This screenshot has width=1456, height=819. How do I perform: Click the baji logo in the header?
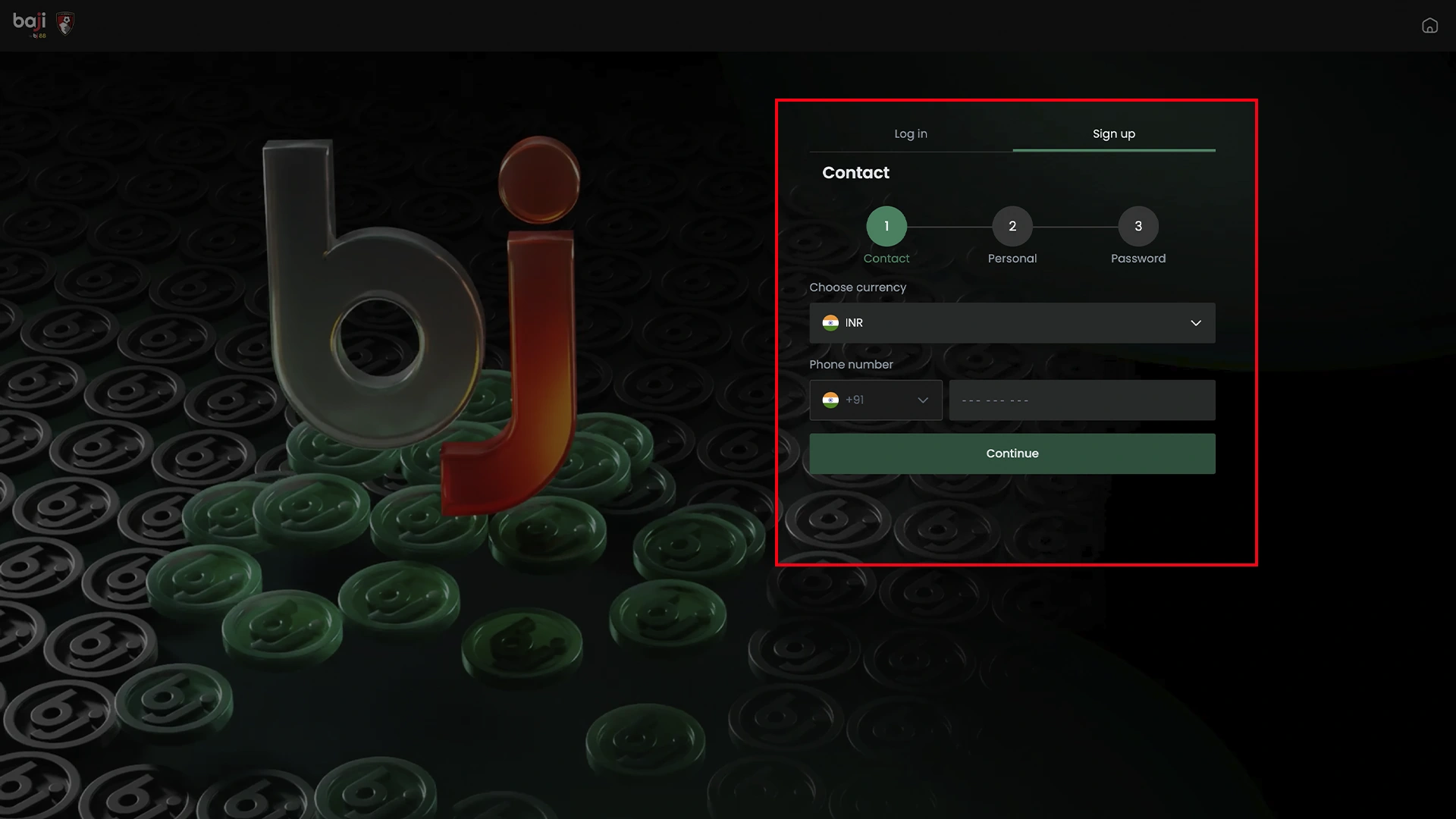click(30, 24)
